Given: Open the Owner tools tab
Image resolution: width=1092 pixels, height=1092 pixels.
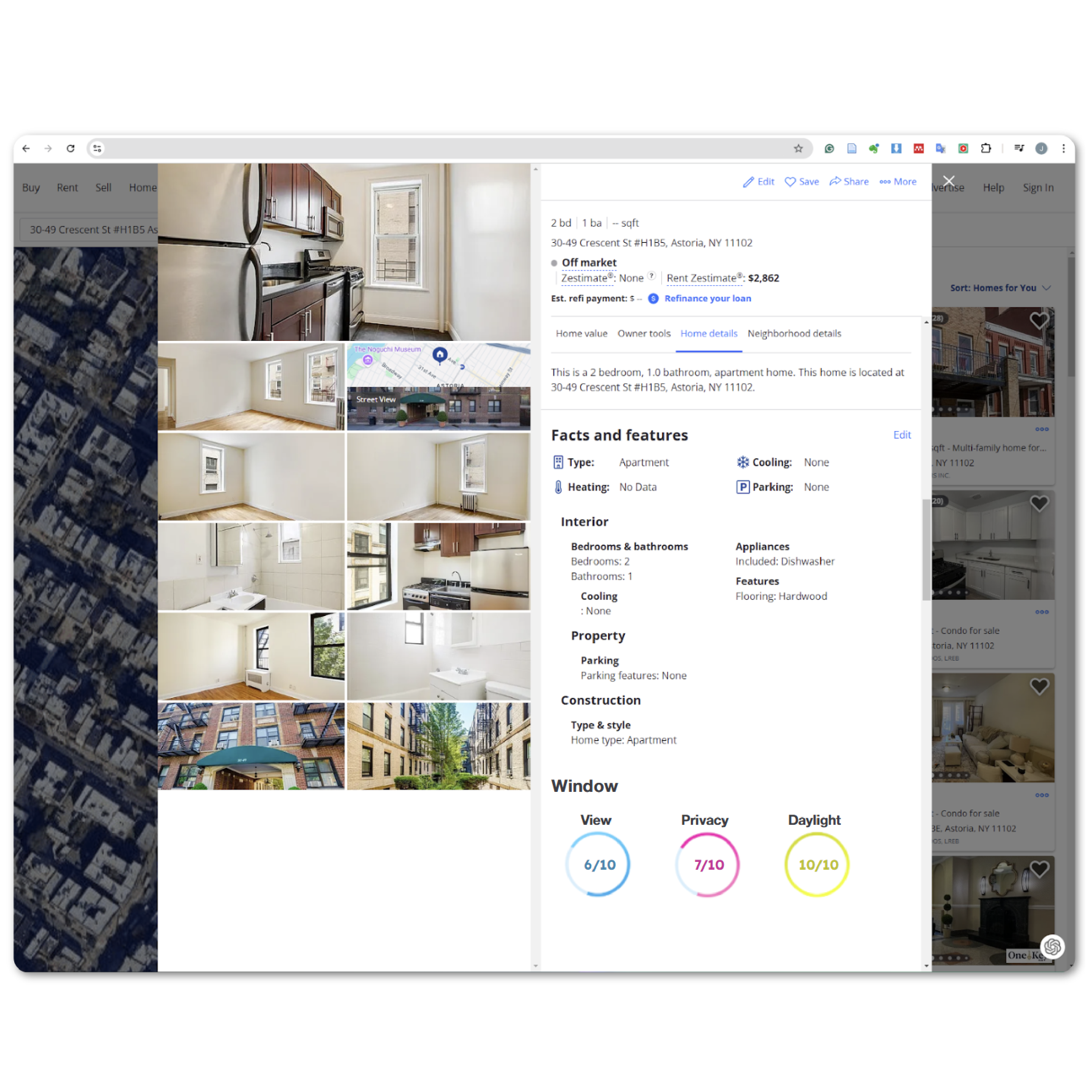Looking at the screenshot, I should (644, 333).
